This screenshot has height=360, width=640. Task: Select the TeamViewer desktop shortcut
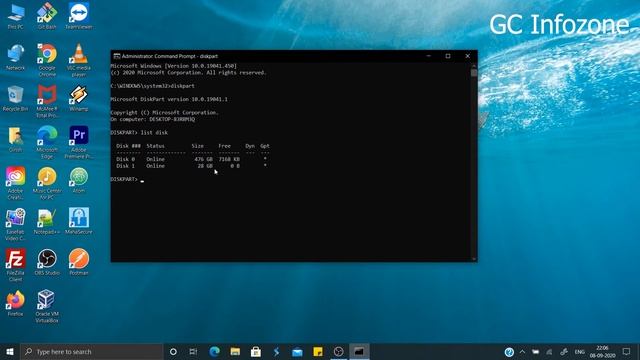(79, 16)
